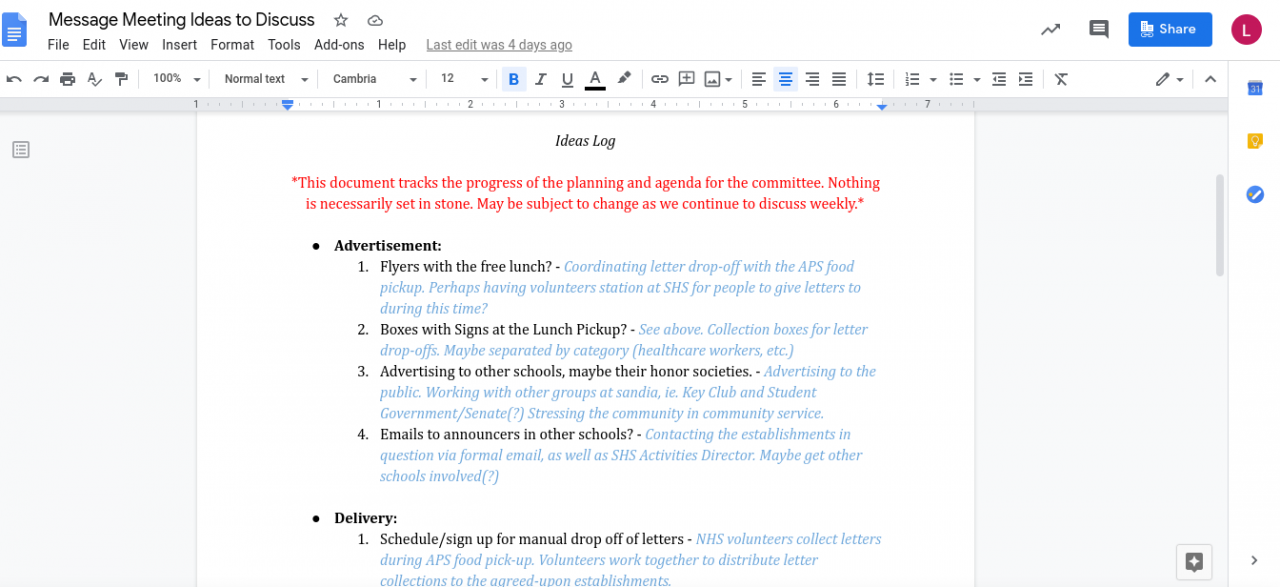Open the font size dropdown
The width and height of the screenshot is (1280, 587).
pyautogui.click(x=464, y=79)
